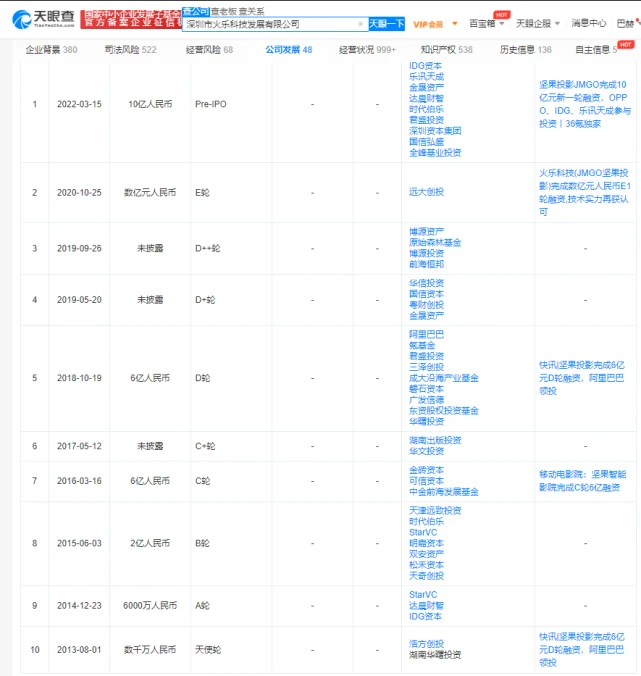
Task: Open investor link 远大创投
Action: [x=426, y=192]
